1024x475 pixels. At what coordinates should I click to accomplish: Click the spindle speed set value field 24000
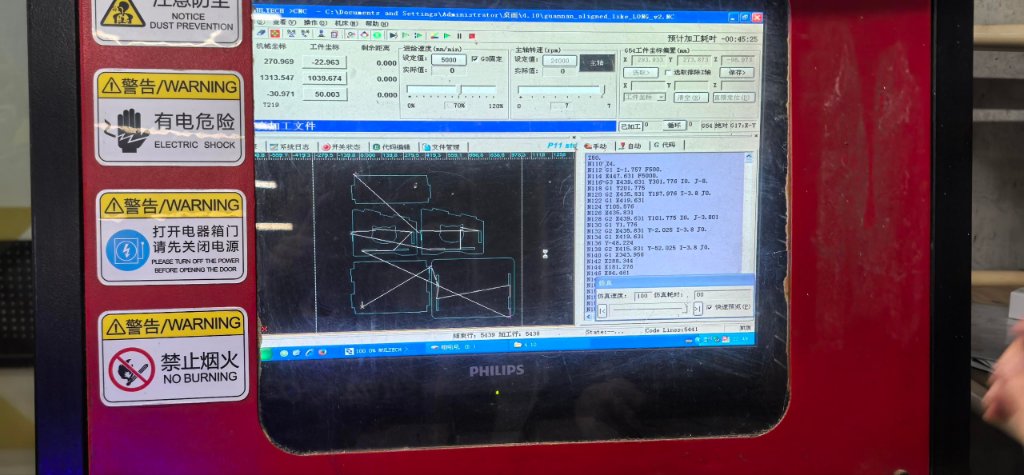(559, 61)
